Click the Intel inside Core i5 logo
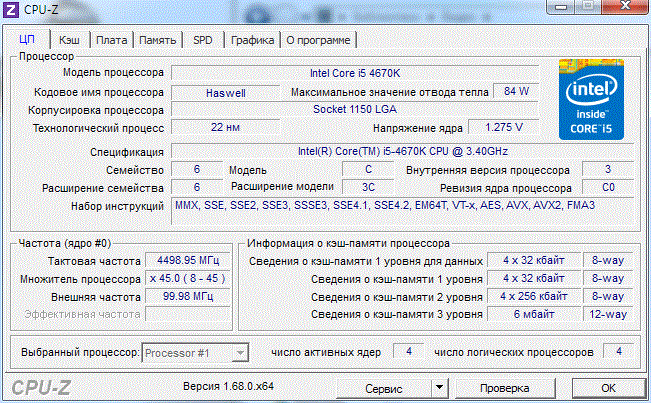Image resolution: width=651 pixels, height=403 pixels. tap(591, 99)
